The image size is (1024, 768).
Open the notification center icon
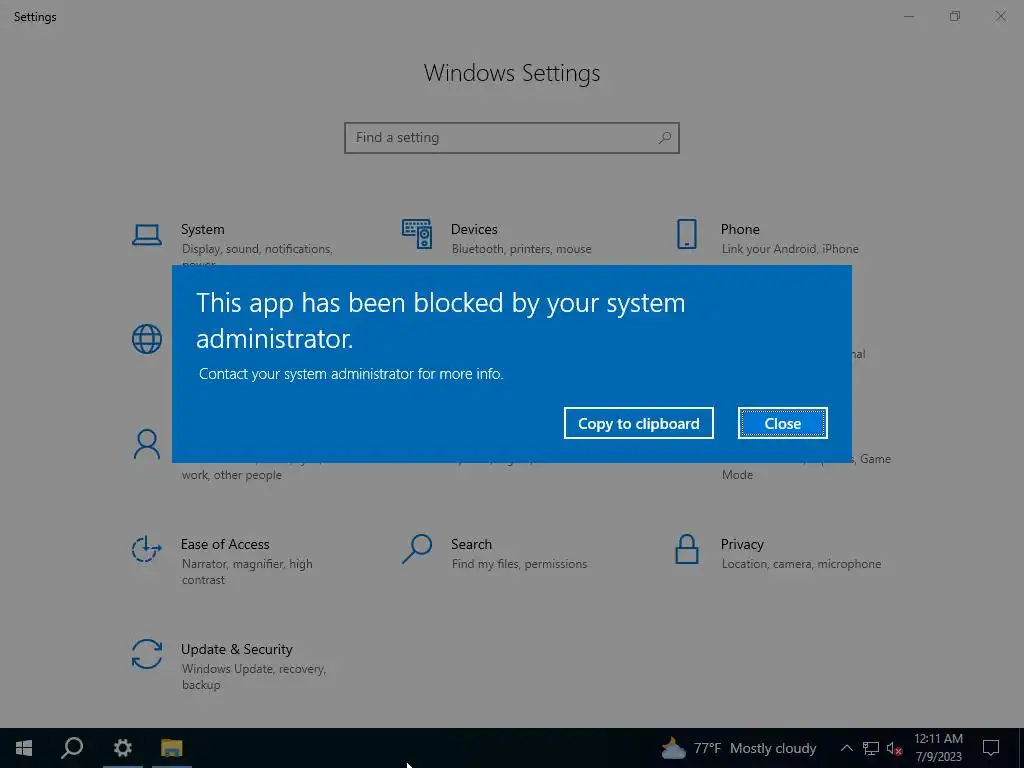(x=991, y=748)
